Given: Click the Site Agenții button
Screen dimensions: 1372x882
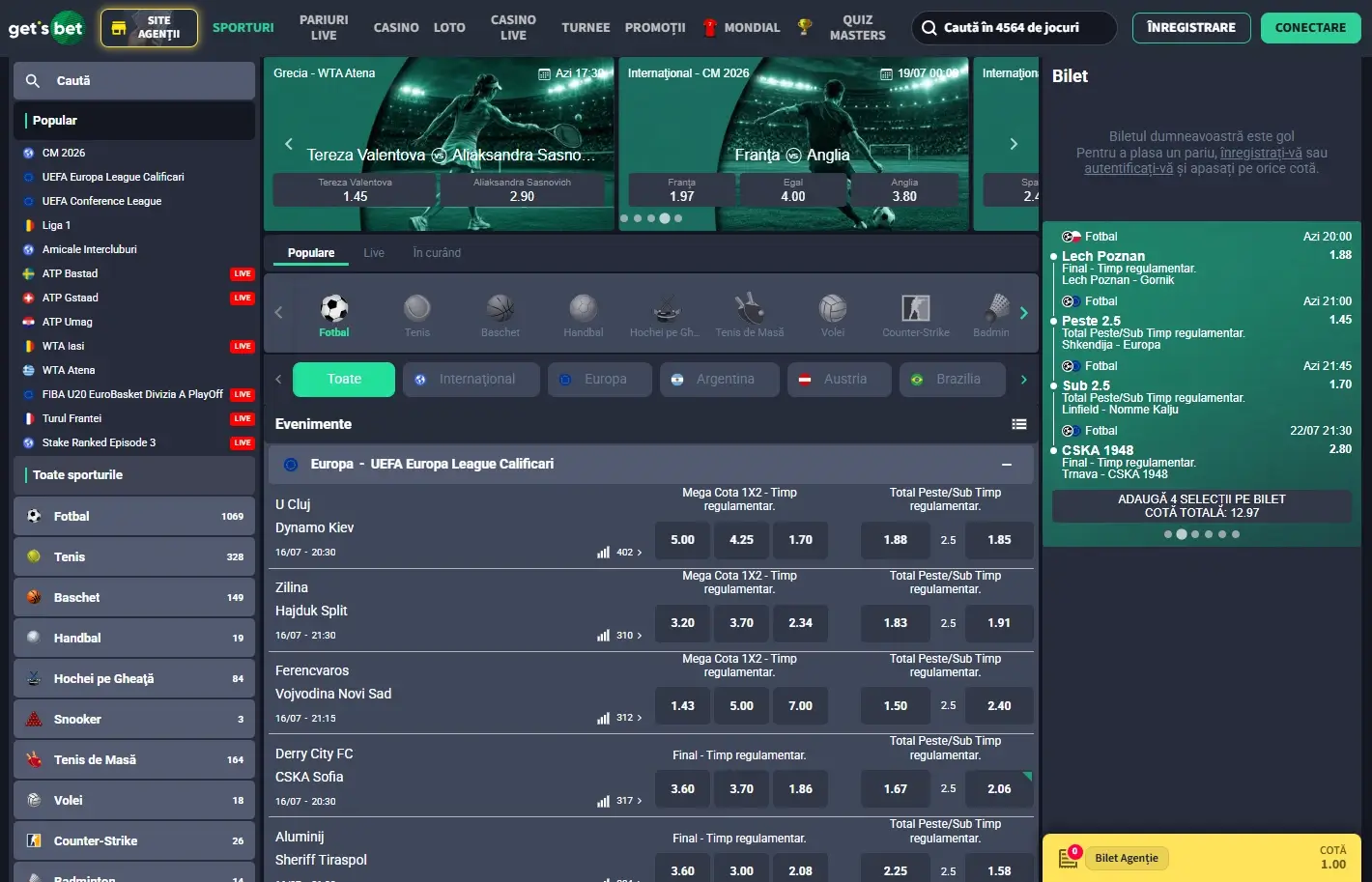Looking at the screenshot, I should (149, 27).
